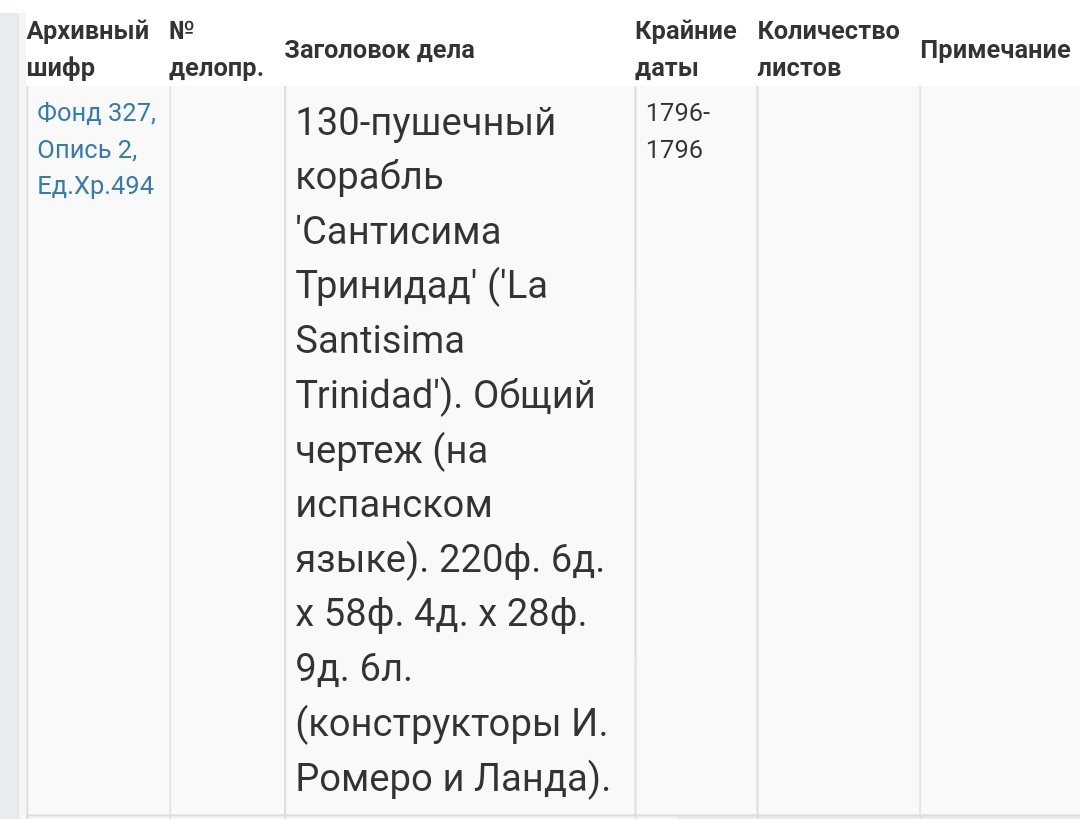Click the Архивный шифр column header
Screen dimensions: 1080x819
[87, 49]
